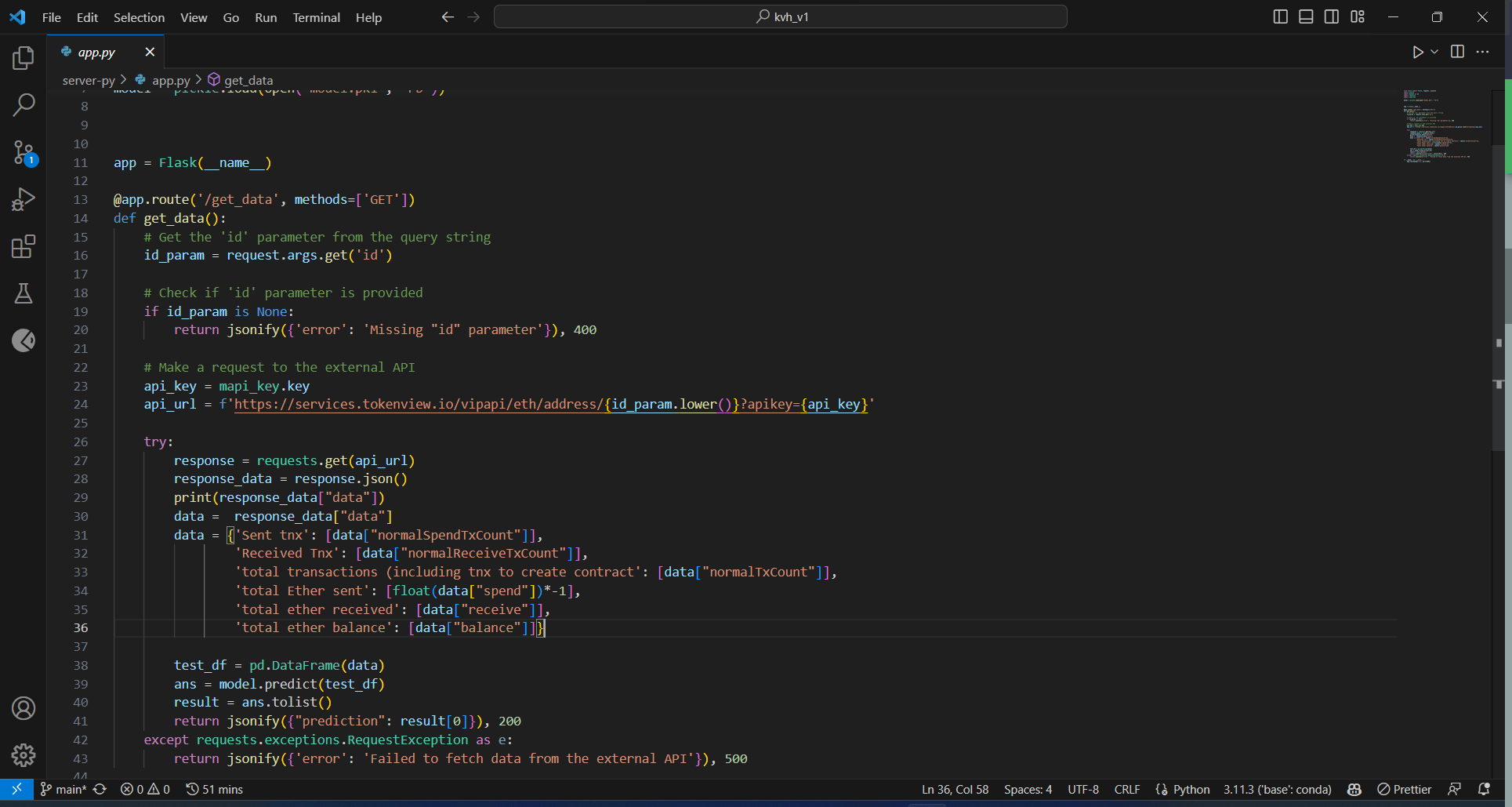Image resolution: width=1512 pixels, height=807 pixels.
Task: Select the app.py editor tab
Action: (x=96, y=52)
